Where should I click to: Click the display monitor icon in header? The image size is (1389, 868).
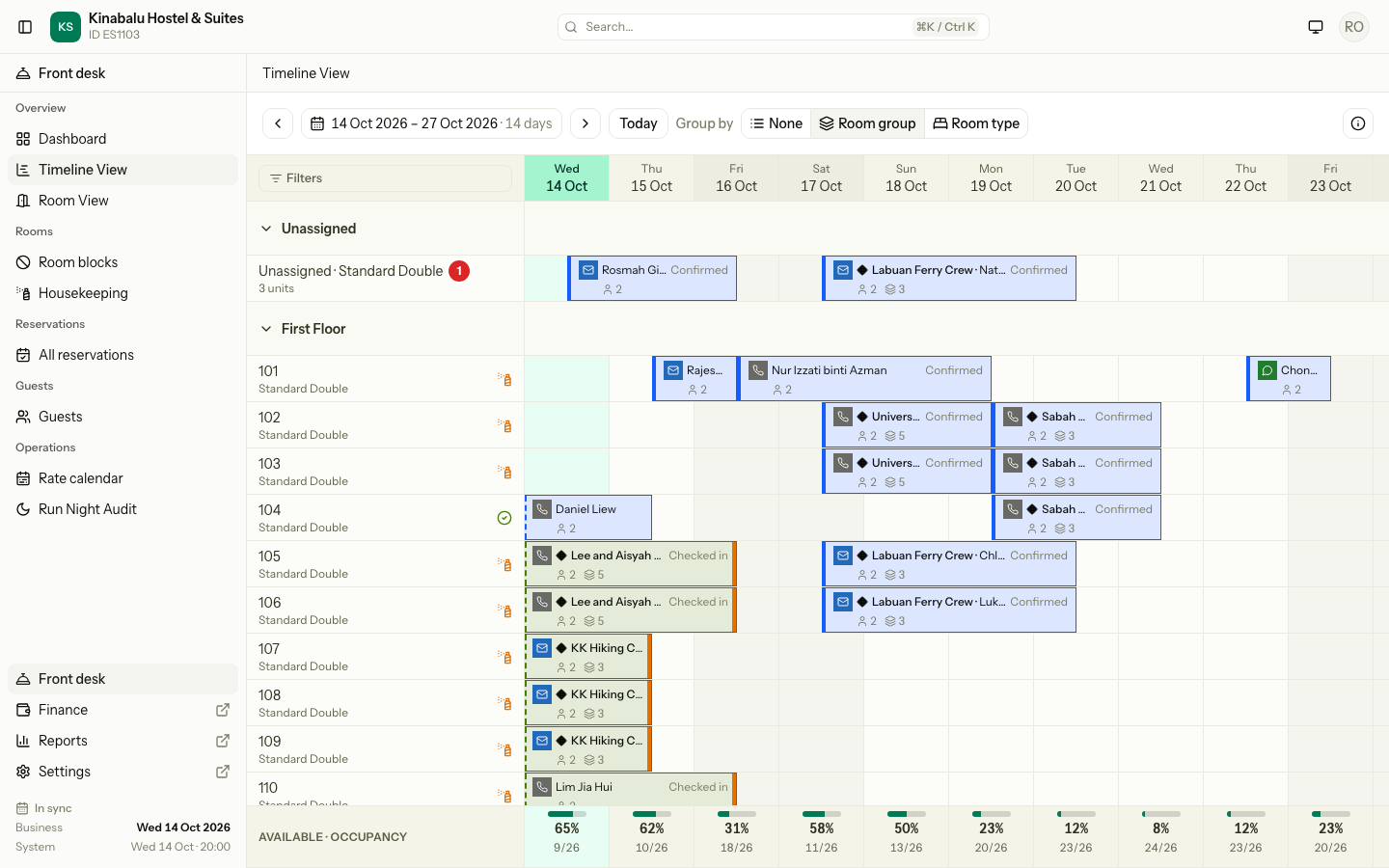1316,27
